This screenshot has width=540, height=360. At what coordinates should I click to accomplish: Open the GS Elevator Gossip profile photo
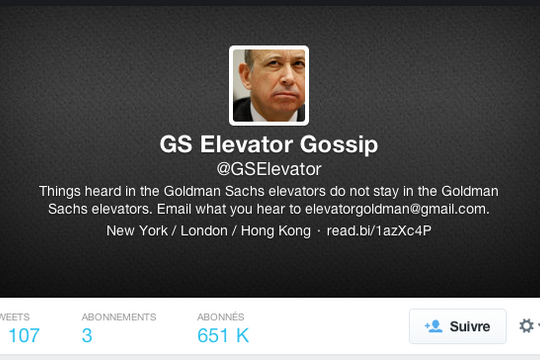click(269, 85)
